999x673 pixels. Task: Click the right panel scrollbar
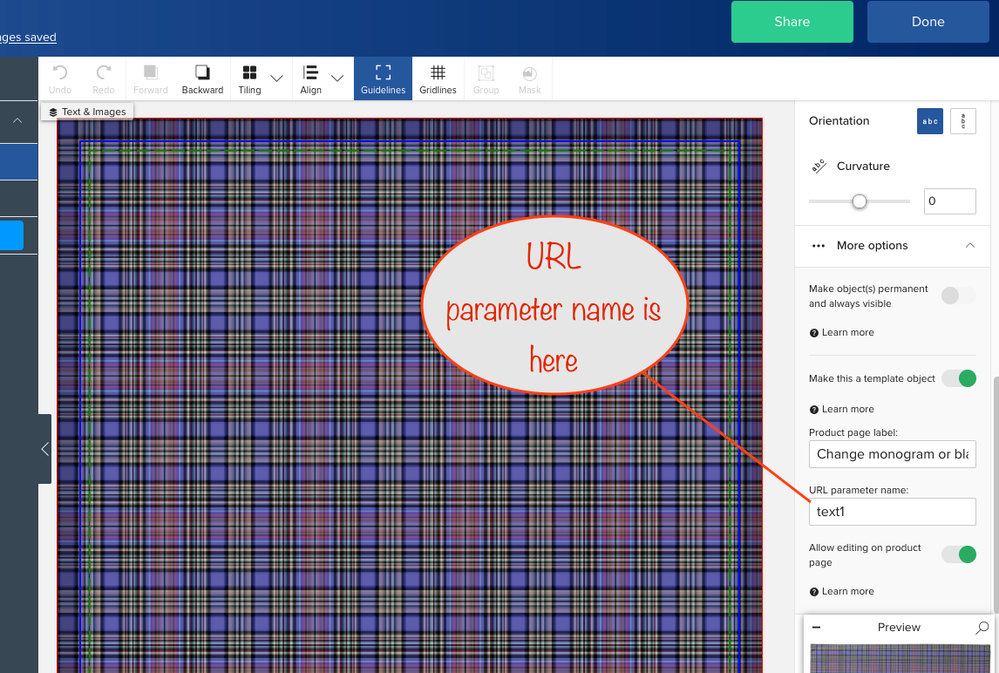tap(995, 494)
